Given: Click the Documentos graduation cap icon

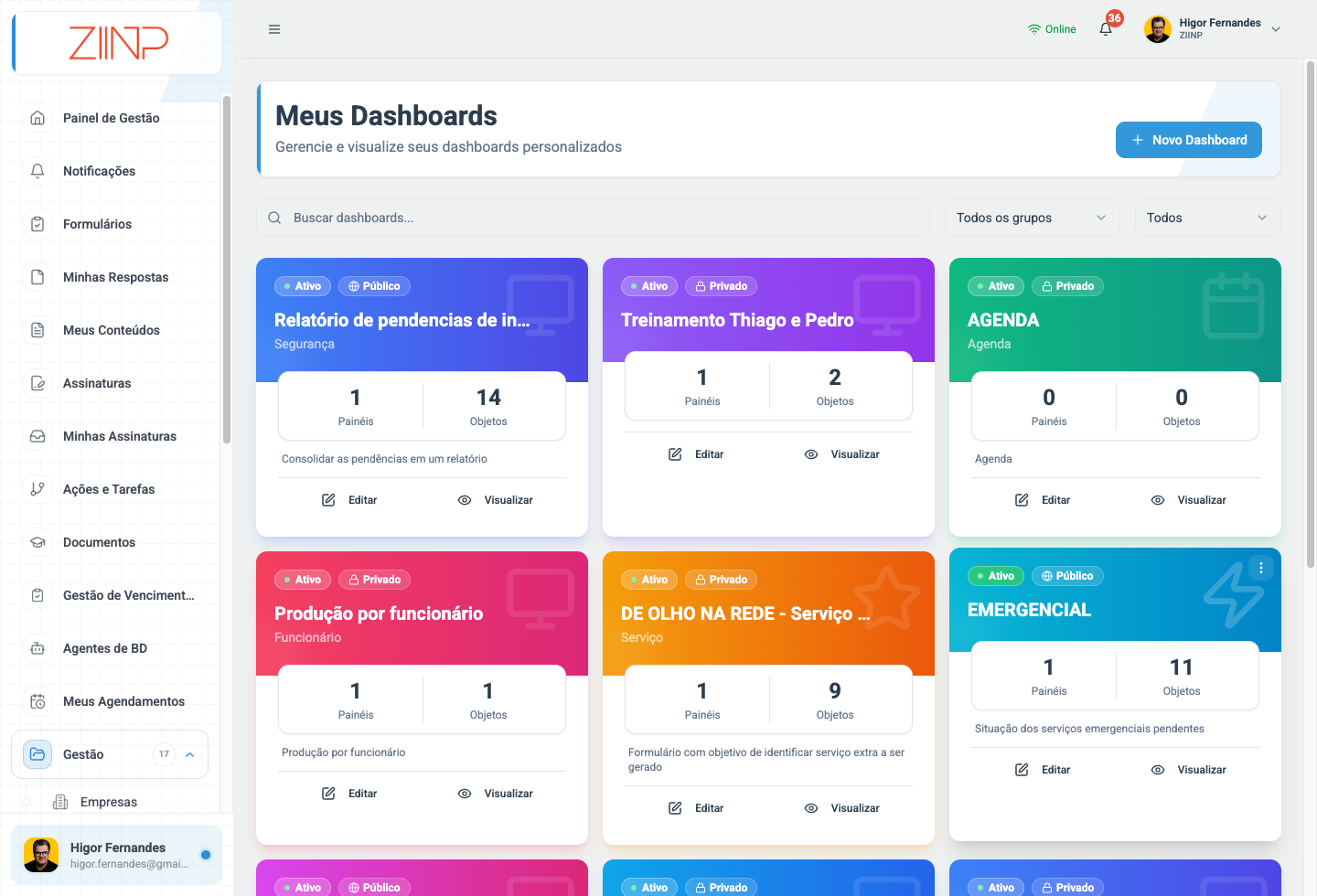Looking at the screenshot, I should coord(37,542).
